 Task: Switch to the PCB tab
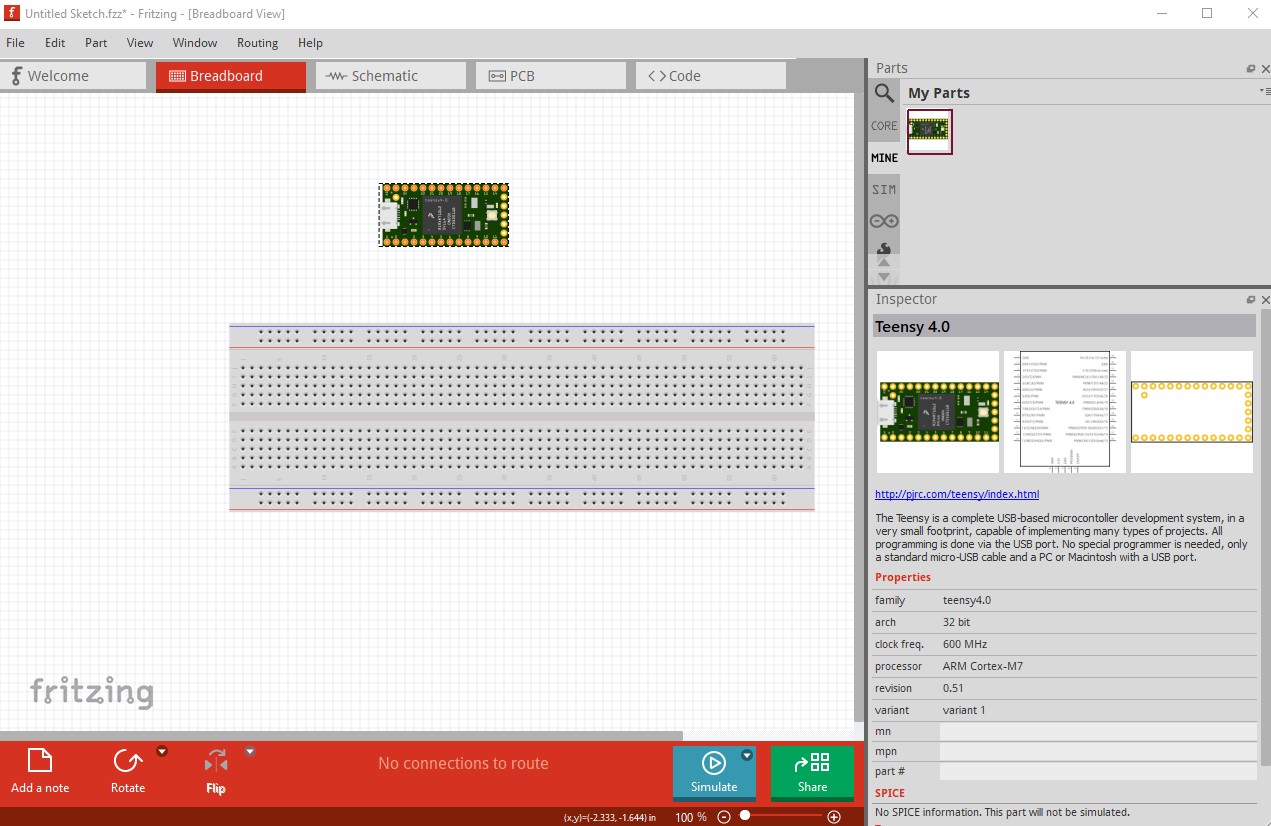point(551,76)
